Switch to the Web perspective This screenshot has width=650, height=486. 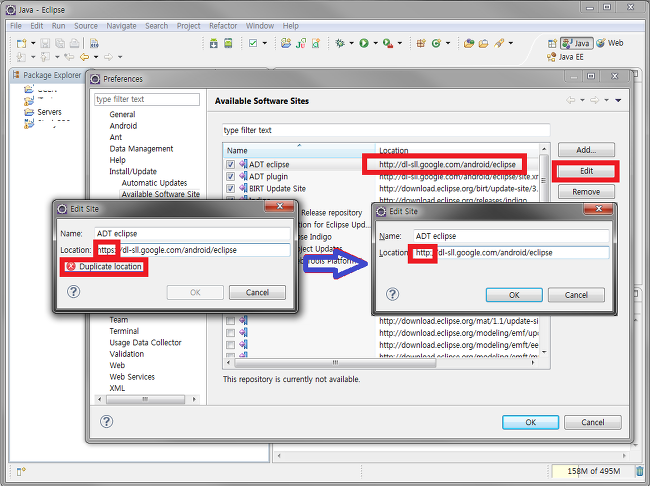610,43
